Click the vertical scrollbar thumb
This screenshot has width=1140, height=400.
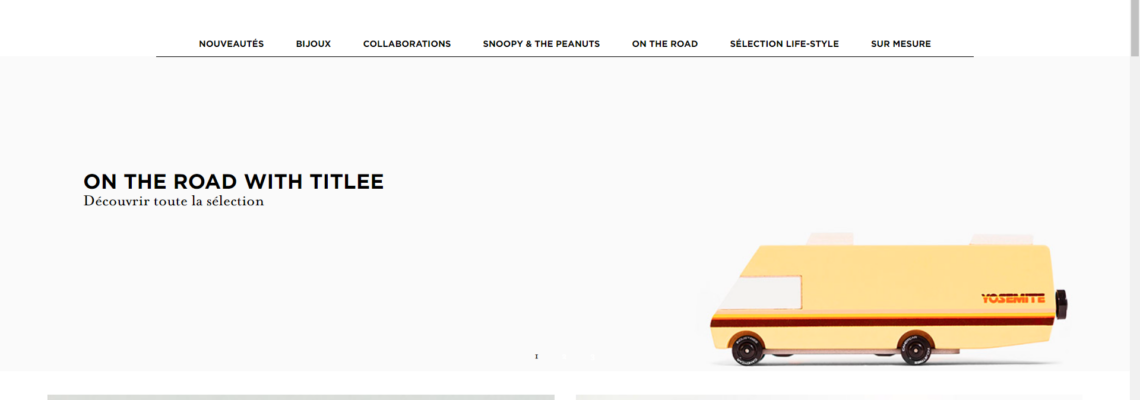tap(1134, 29)
